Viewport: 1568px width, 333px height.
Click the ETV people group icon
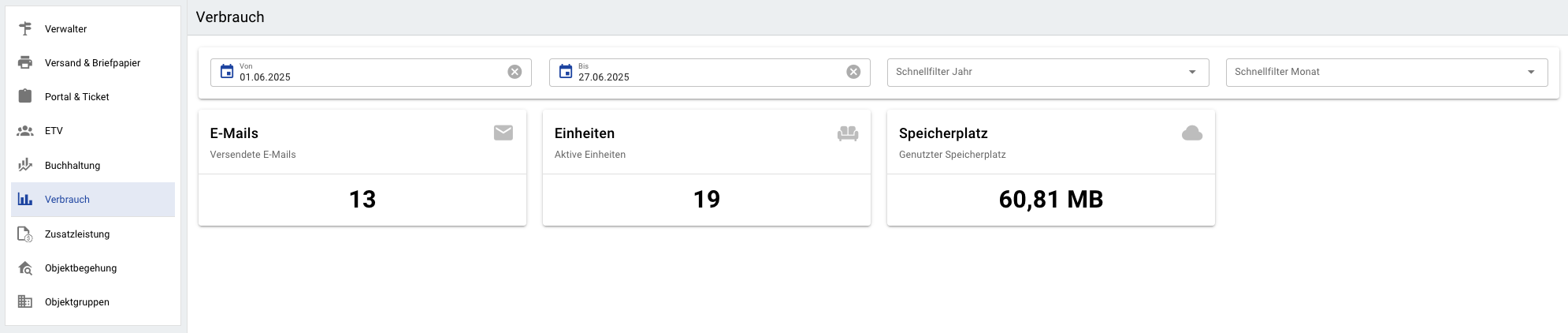(25, 131)
